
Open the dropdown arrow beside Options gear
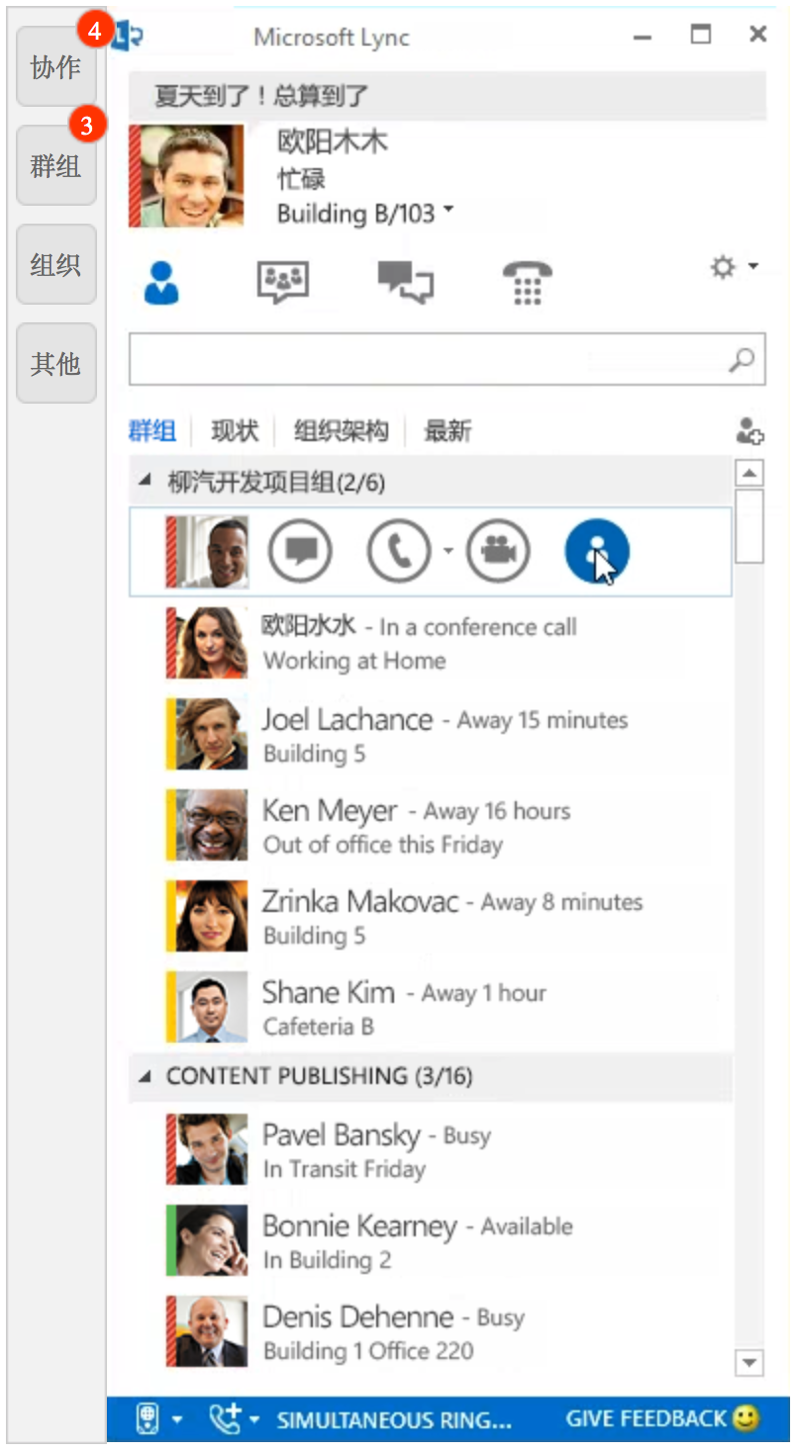click(753, 266)
